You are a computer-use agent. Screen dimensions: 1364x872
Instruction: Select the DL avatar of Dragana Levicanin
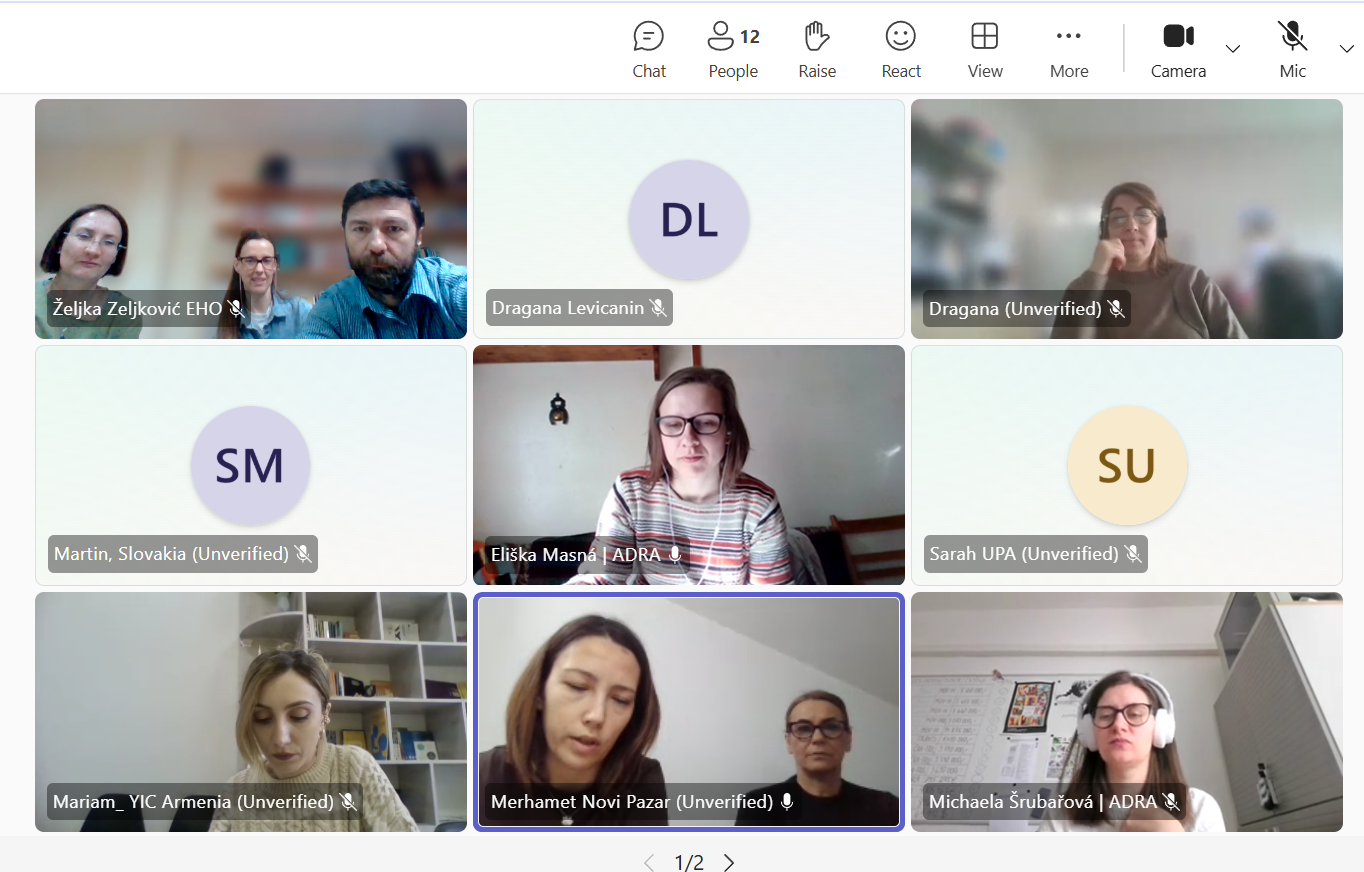tap(689, 220)
